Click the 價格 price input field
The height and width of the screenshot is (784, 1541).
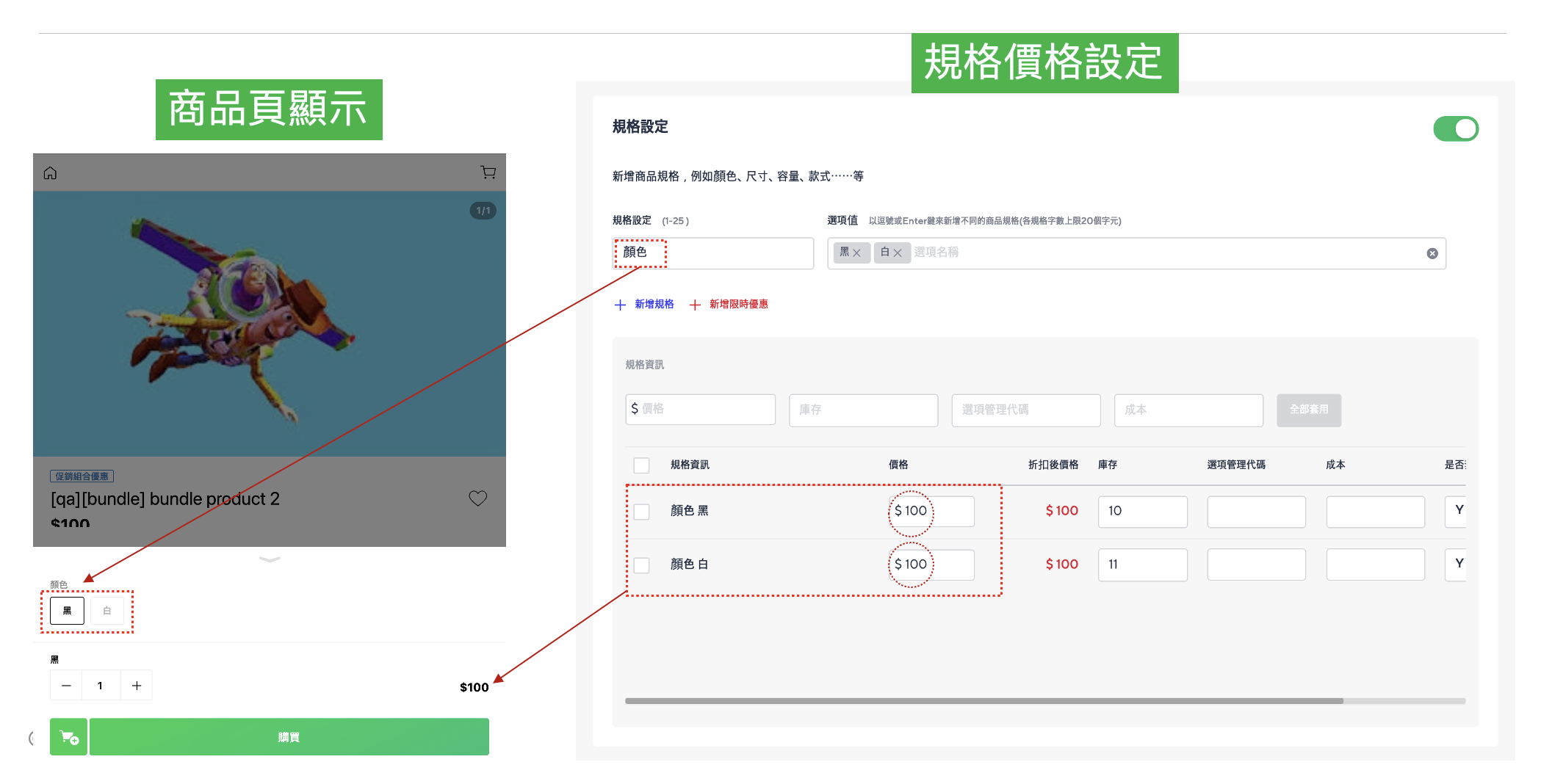click(700, 409)
